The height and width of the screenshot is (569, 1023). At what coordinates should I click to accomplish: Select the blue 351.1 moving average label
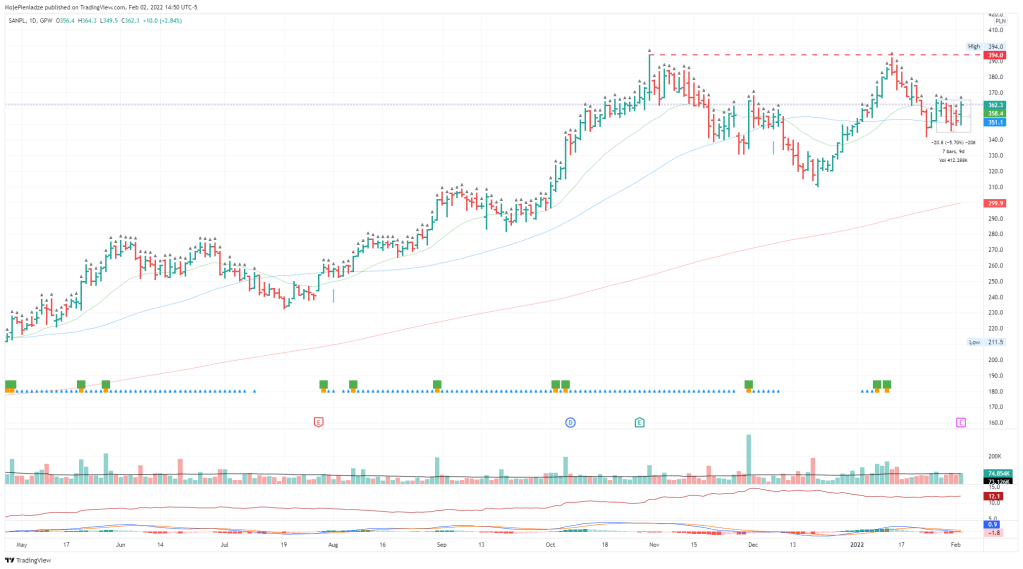point(995,122)
